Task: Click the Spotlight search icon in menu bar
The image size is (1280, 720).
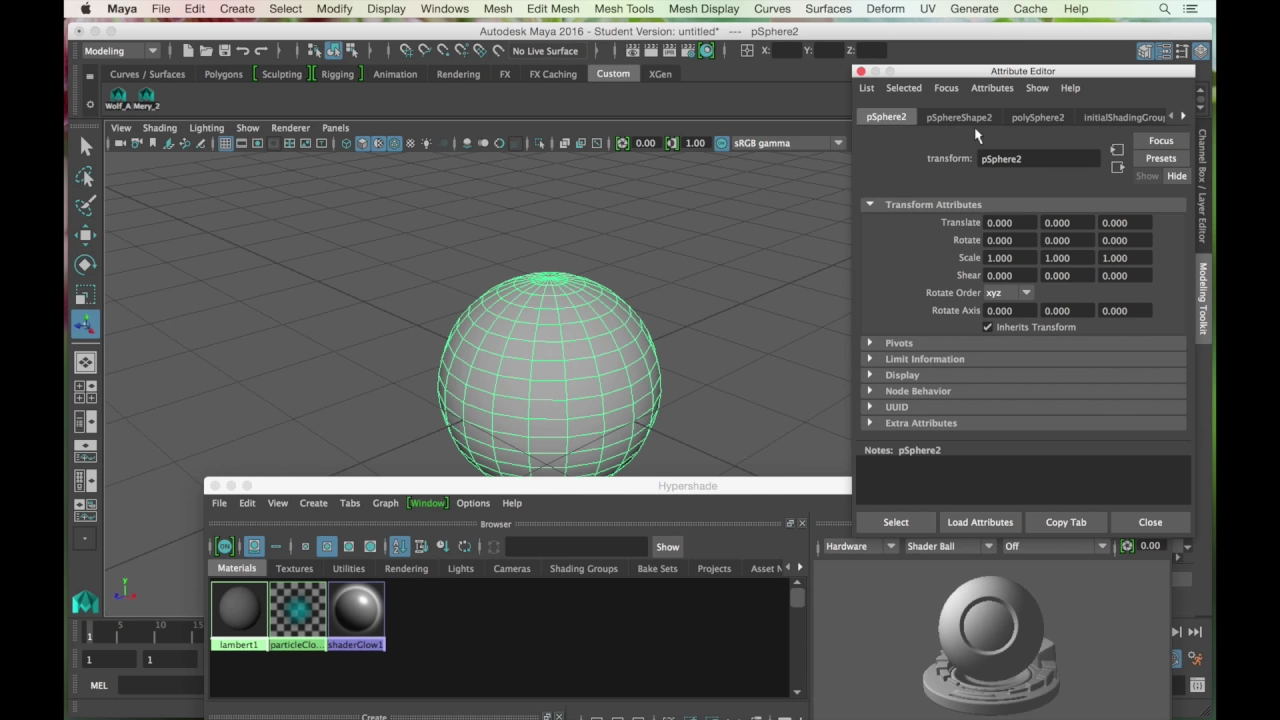Action: (x=1164, y=9)
